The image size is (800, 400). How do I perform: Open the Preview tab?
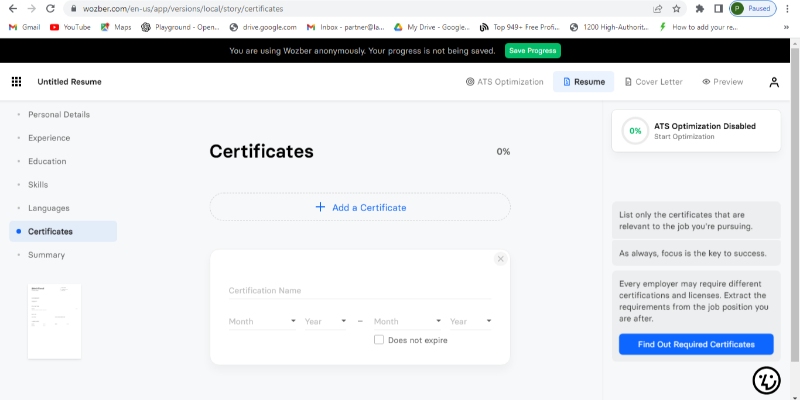point(722,82)
